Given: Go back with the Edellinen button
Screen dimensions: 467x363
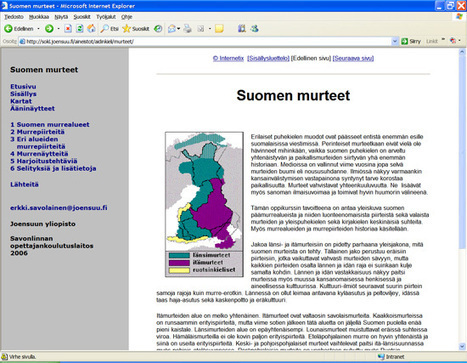Looking at the screenshot, I should (19, 29).
